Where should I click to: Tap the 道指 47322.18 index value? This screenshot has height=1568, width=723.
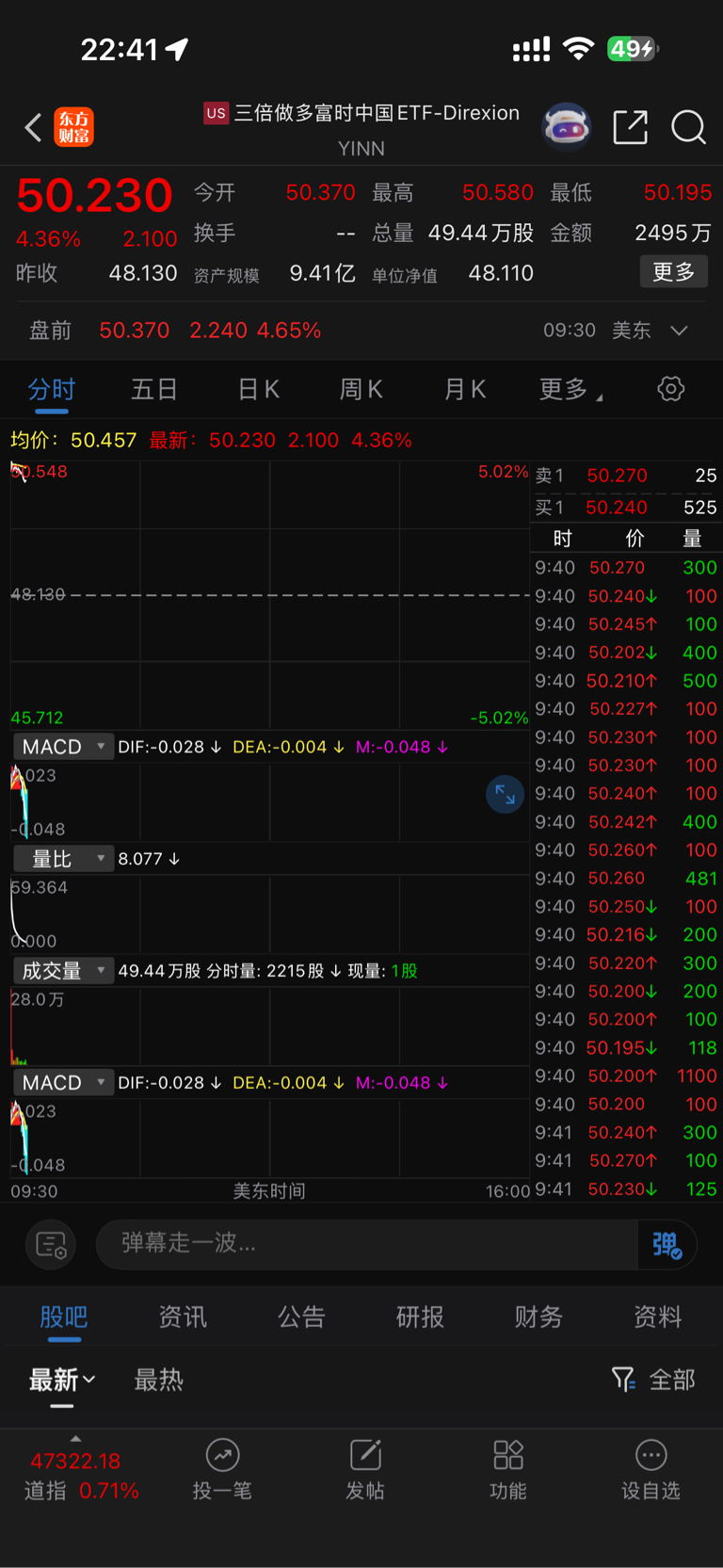(75, 1461)
